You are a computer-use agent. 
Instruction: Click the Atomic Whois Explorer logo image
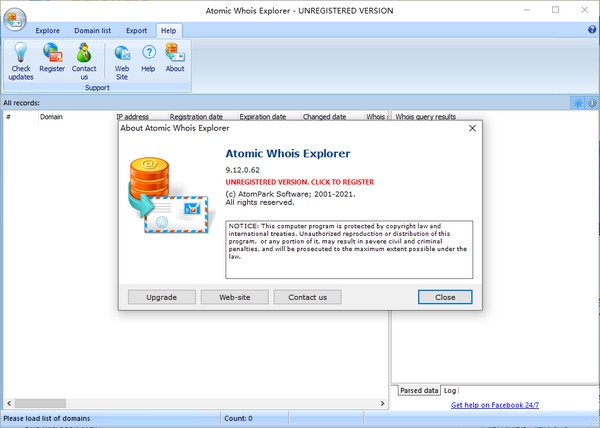click(x=169, y=195)
